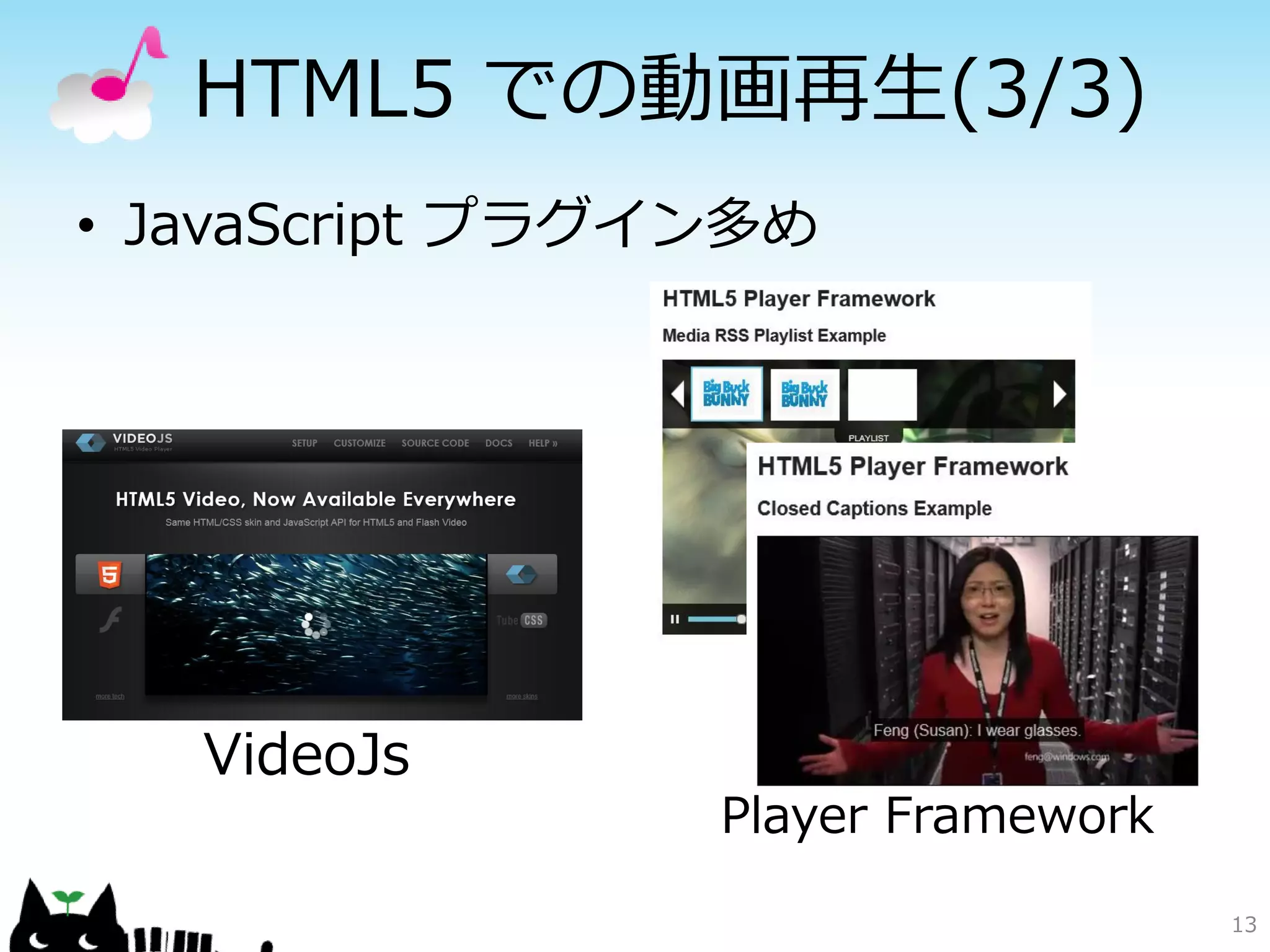1270x952 pixels.
Task: Click the 'Feng (Susan): I wear glasses.' caption
Action: [x=977, y=730]
